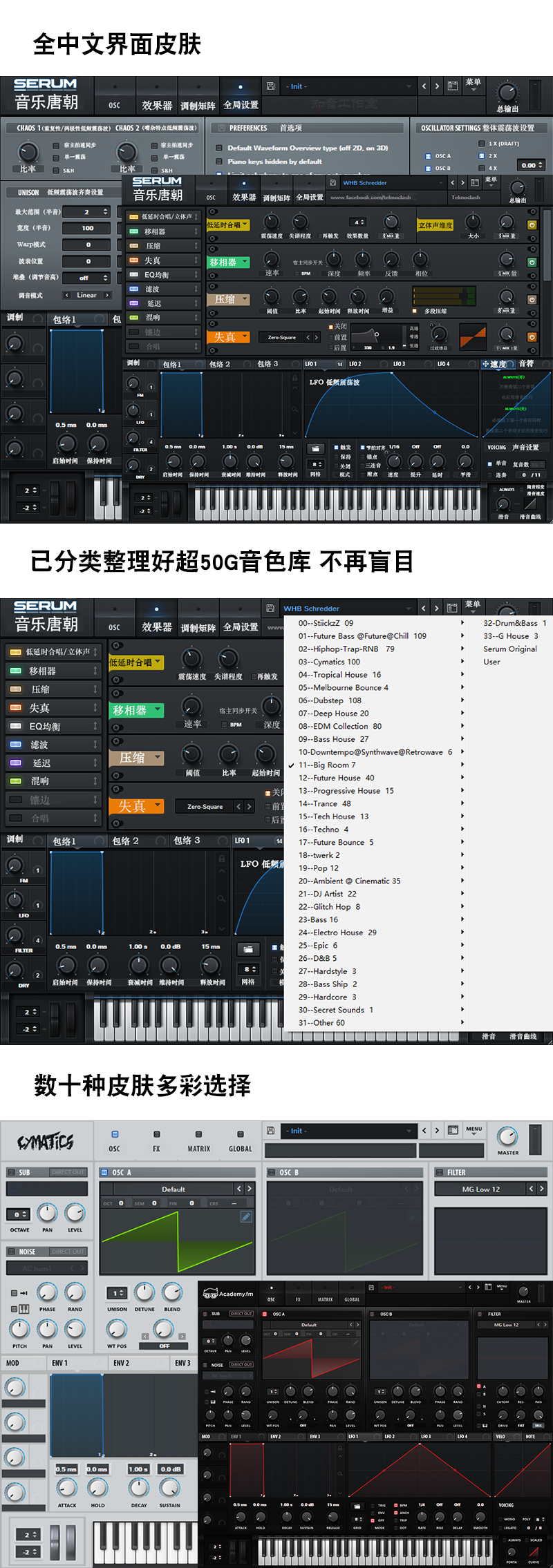The height and width of the screenshot is (1568, 553).
Task: Enable NOISE oscillator in Cymatics skin
Action: [12, 1252]
